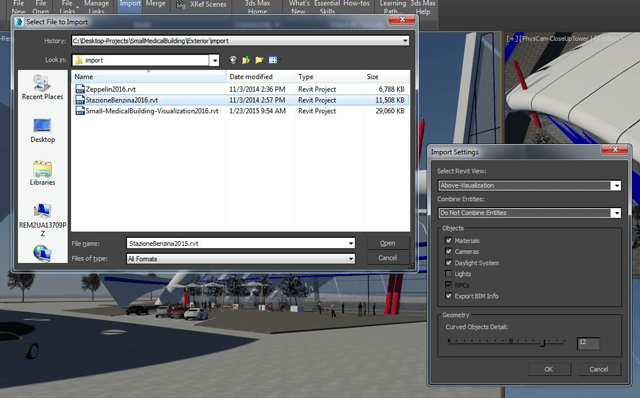Uncheck the Materials checkbox
Screen dimensions: 640x398
coord(449,240)
